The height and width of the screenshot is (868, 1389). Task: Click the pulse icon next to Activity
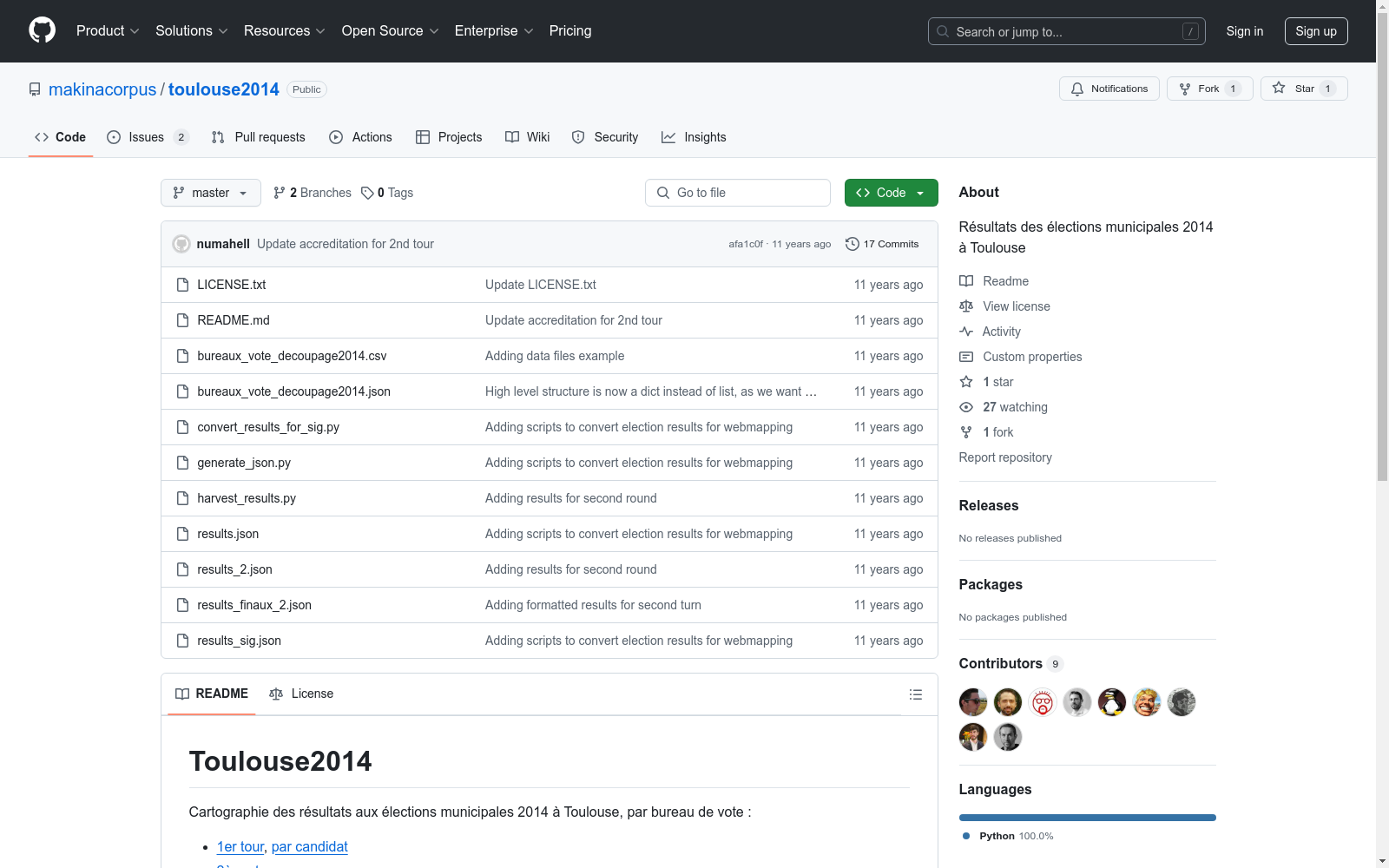tap(966, 332)
